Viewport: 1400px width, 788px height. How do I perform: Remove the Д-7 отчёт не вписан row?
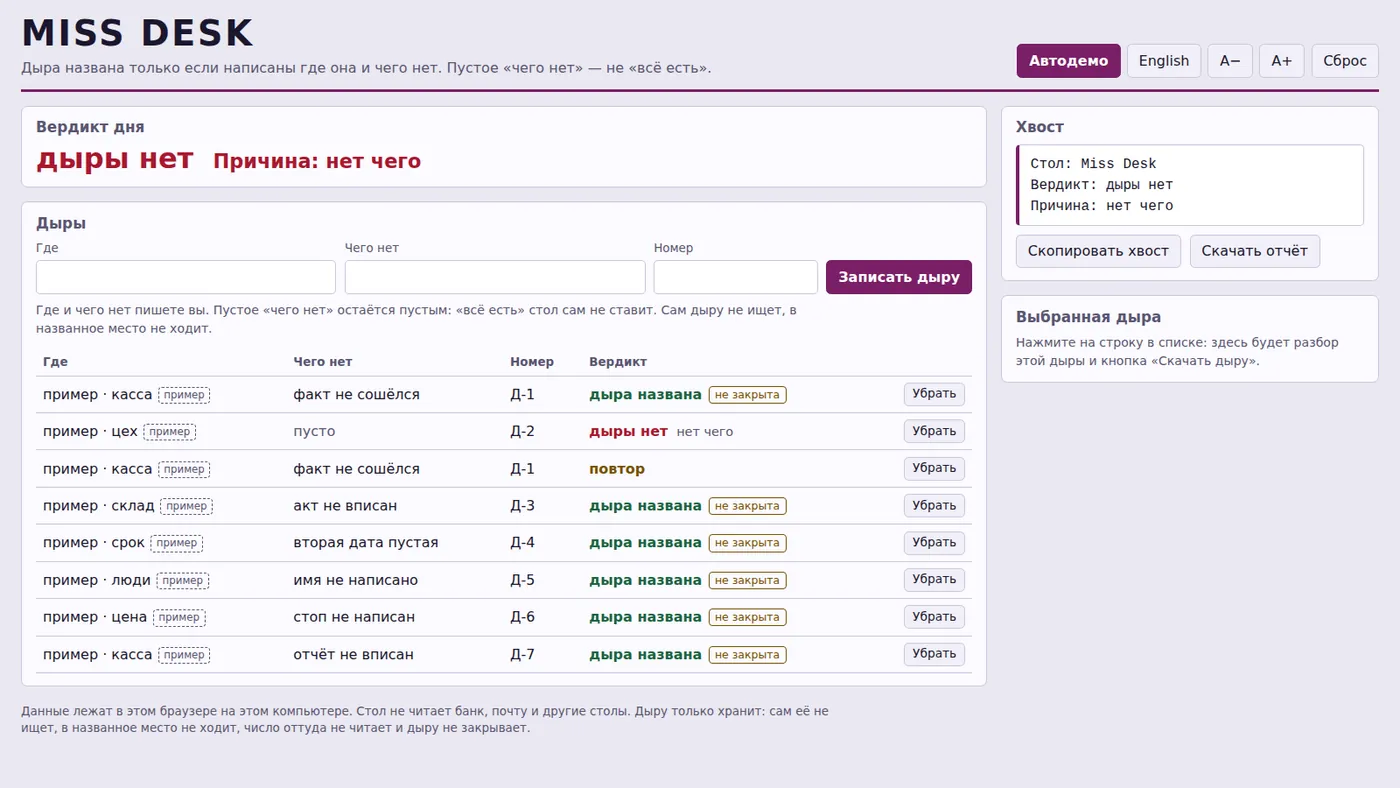(934, 654)
